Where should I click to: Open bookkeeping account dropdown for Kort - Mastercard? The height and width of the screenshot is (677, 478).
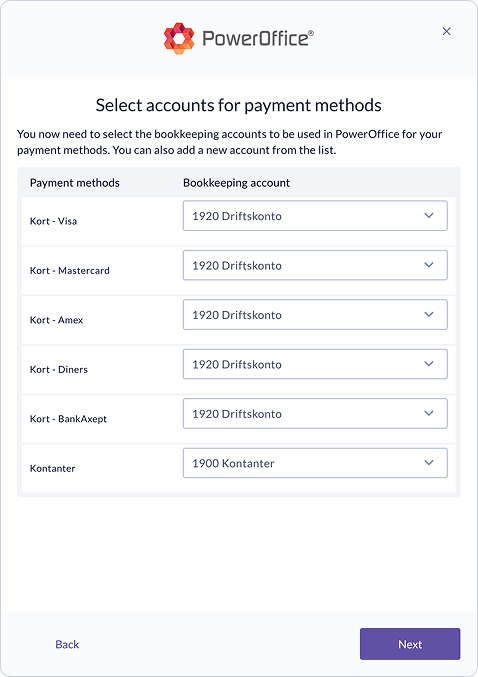[x=315, y=265]
